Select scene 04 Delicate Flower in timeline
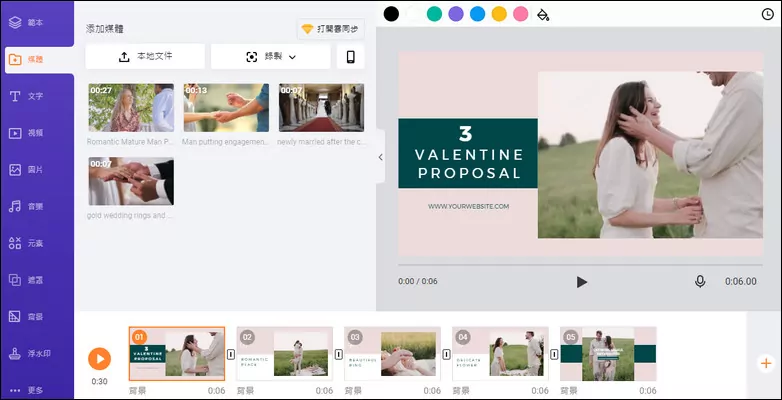Viewport: 782px width, 400px height. 500,354
